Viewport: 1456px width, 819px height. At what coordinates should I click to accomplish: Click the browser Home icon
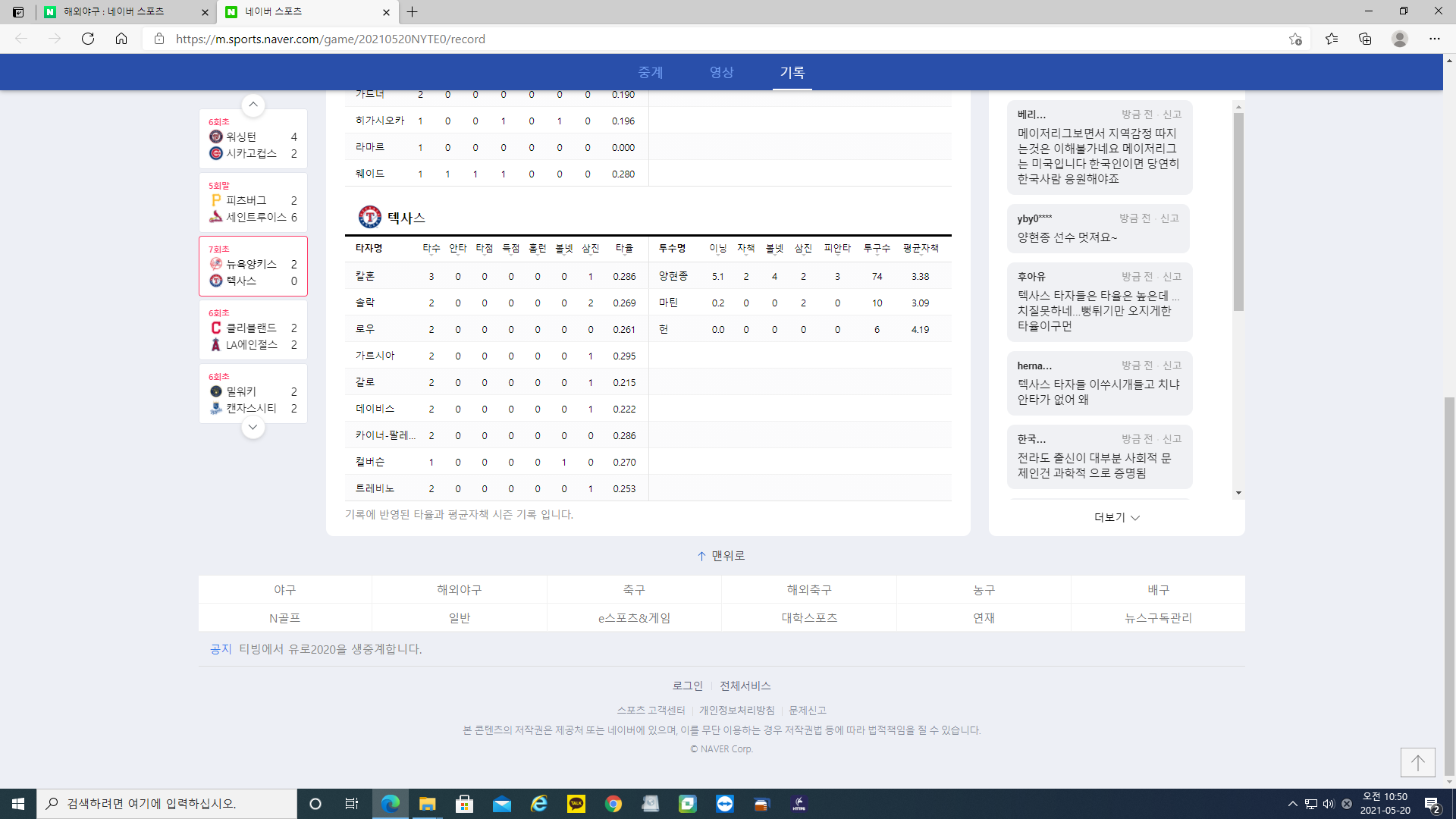121,39
